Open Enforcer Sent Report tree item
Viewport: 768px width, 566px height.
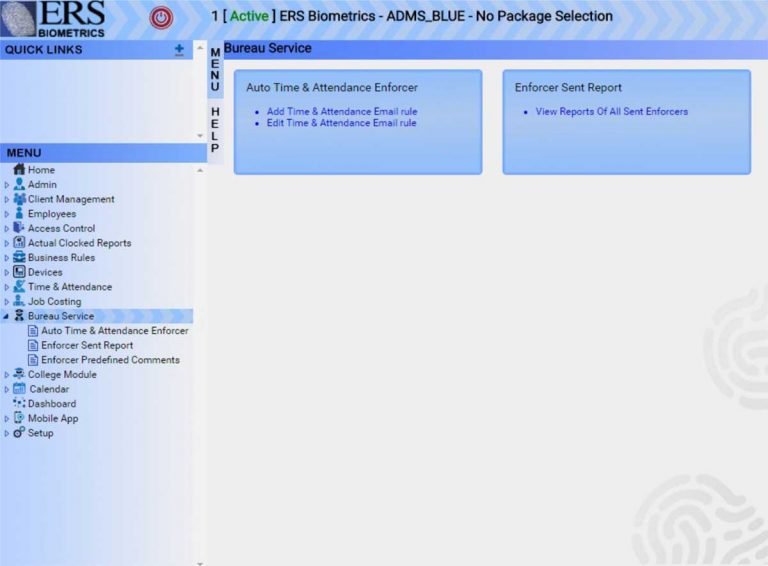point(87,346)
